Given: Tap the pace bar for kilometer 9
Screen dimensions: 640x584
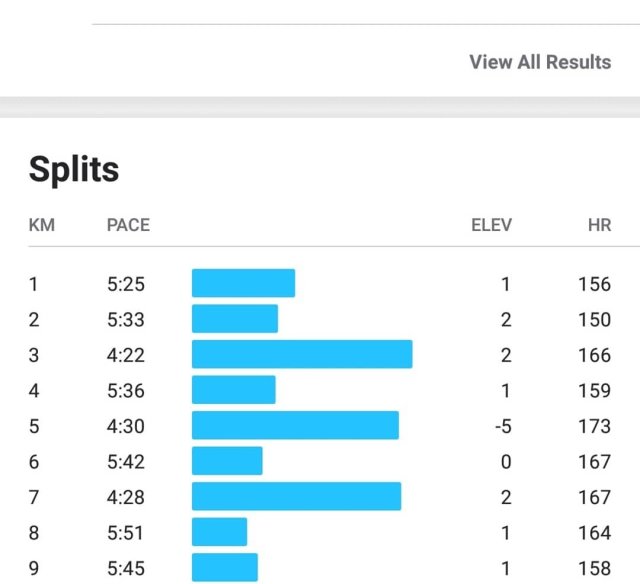Looking at the screenshot, I should pos(225,568).
